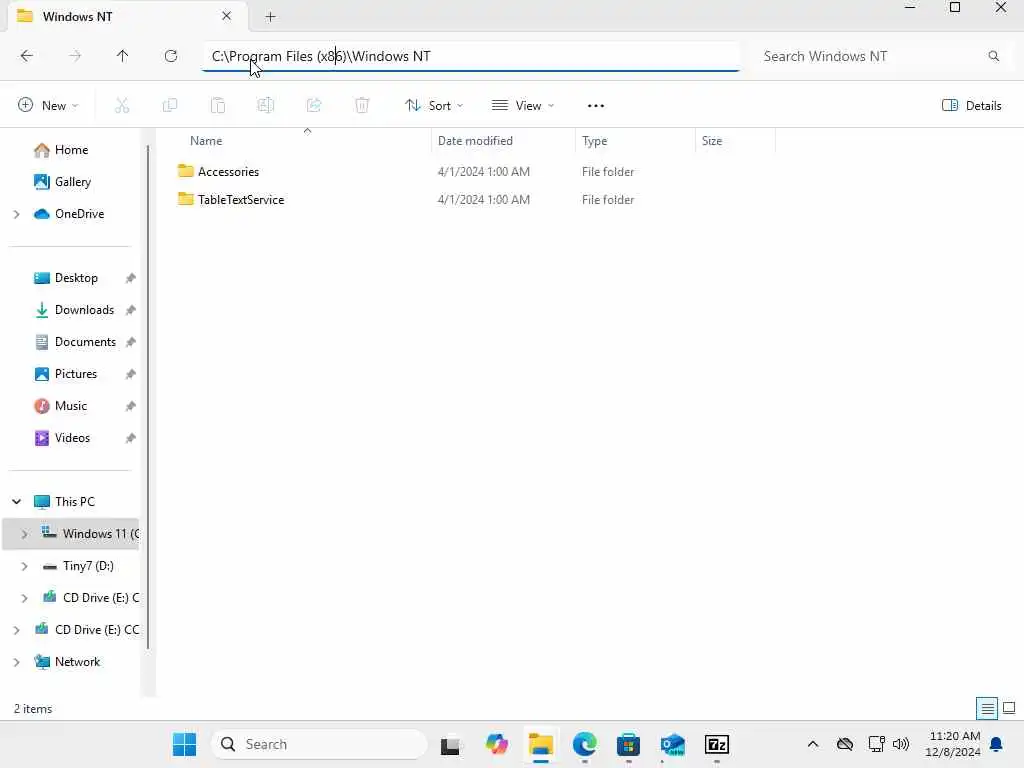
Task: Unpin Desktop using its pin icon
Action: coord(131,278)
